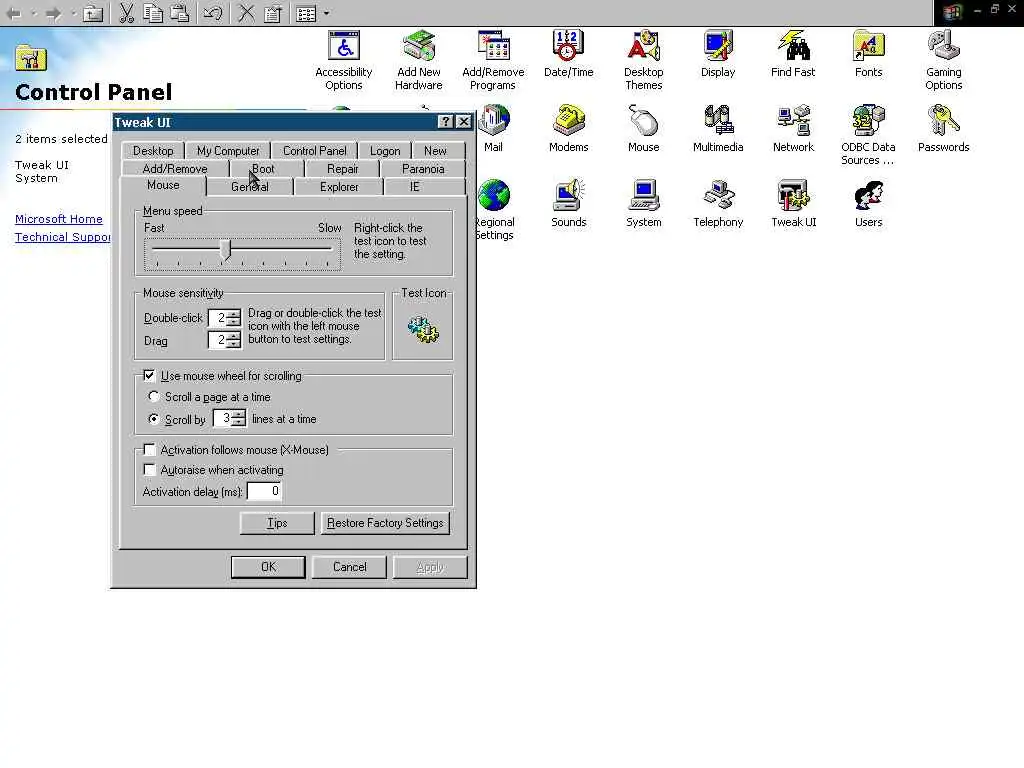
Task: Click the Properties toolbar icon
Action: pyautogui.click(x=272, y=13)
